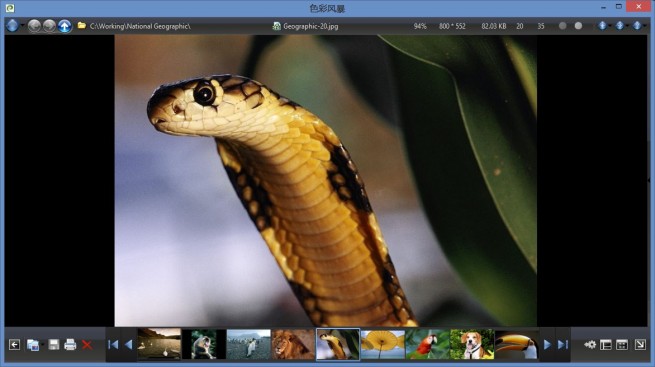Click the diagonal arrow fullscreen icon
Viewport: 655px width, 367px height.
click(x=640, y=344)
